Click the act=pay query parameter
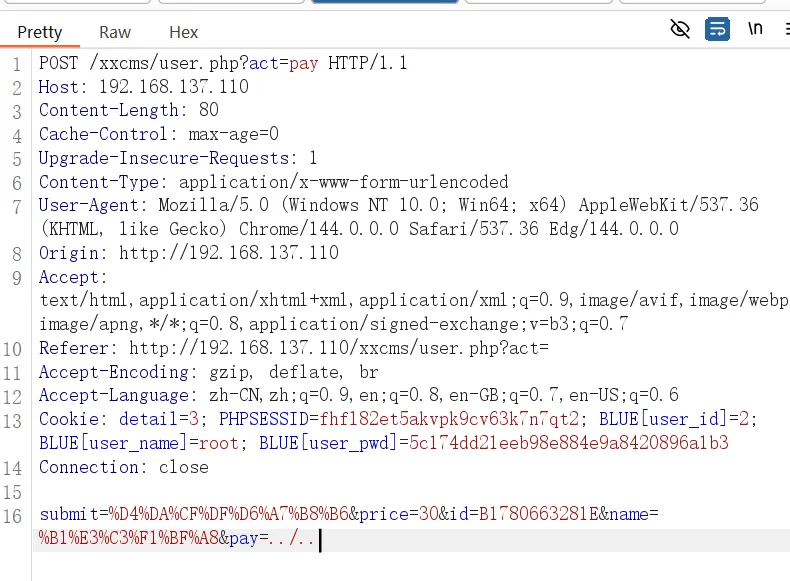This screenshot has height=581, width=790. point(284,63)
